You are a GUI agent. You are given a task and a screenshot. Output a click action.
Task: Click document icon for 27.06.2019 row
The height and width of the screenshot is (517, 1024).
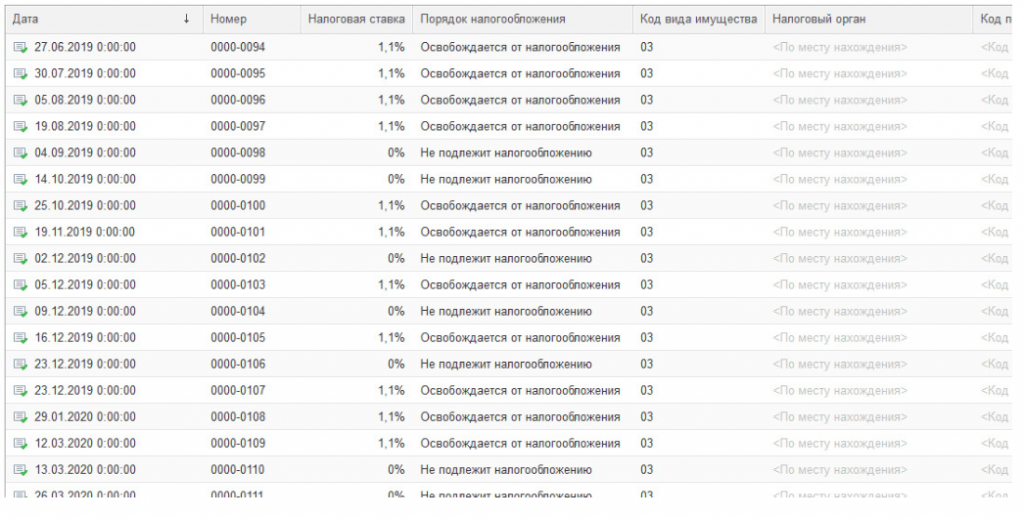[21, 48]
